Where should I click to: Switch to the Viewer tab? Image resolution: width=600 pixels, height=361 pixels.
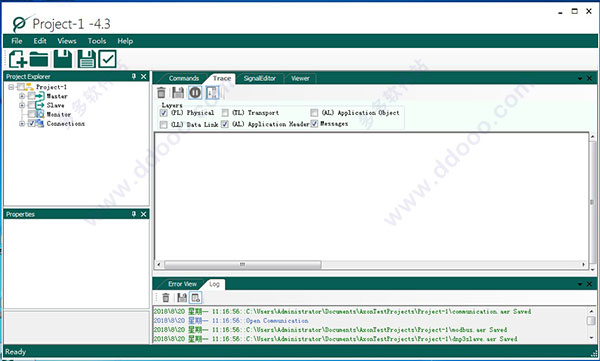[300, 78]
